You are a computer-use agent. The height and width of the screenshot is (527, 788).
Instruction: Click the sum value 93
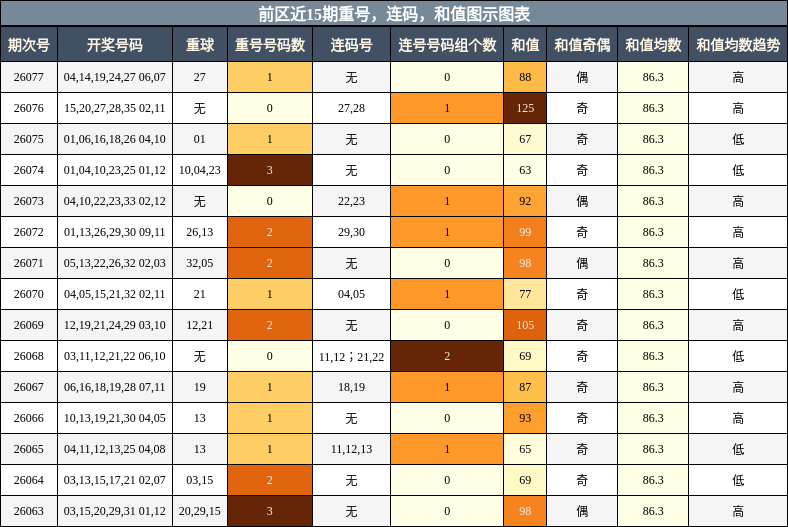[525, 418]
